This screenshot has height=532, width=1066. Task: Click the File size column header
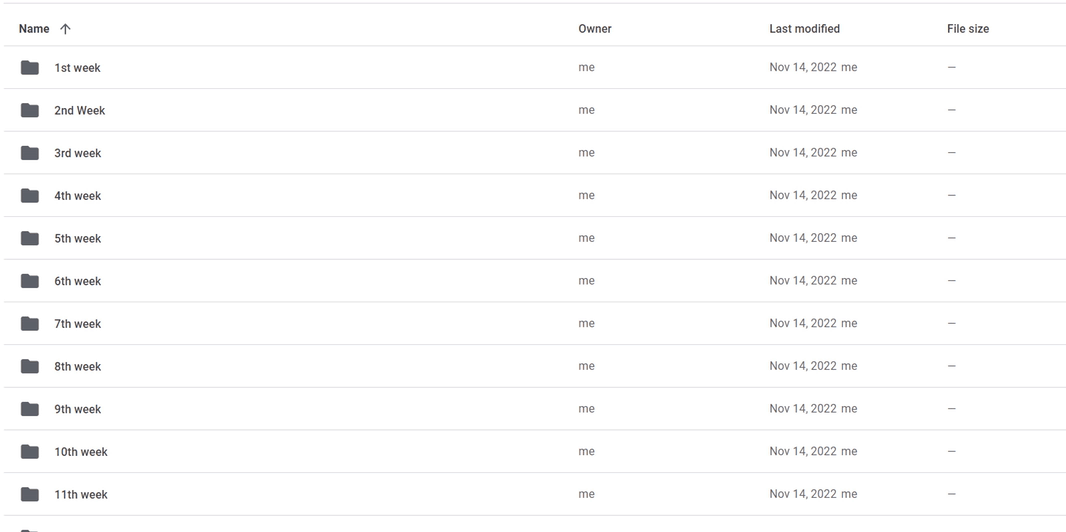click(x=968, y=29)
